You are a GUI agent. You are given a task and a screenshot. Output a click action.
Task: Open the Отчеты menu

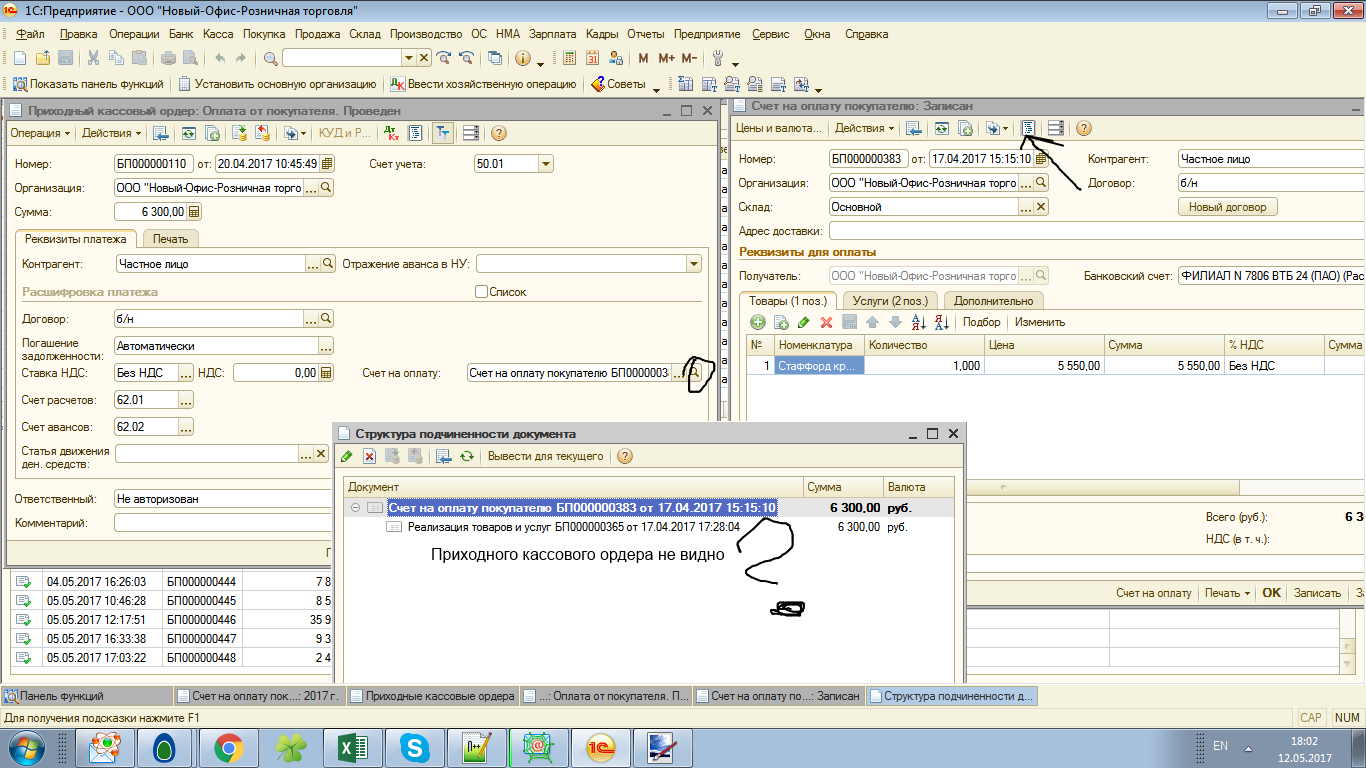[645, 34]
